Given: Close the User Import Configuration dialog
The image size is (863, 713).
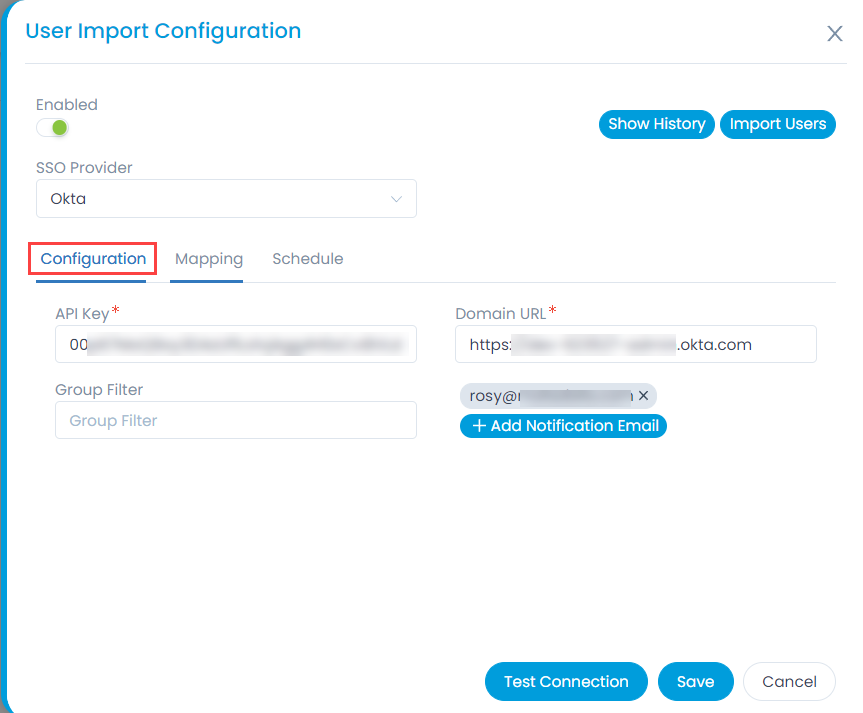Looking at the screenshot, I should tap(834, 34).
